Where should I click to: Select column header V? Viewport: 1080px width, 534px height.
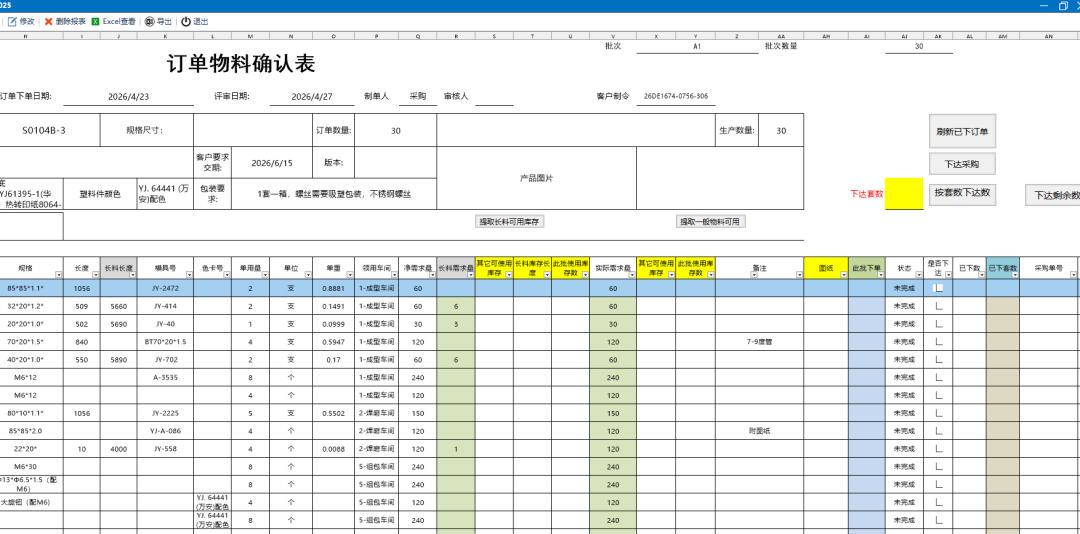[613, 35]
